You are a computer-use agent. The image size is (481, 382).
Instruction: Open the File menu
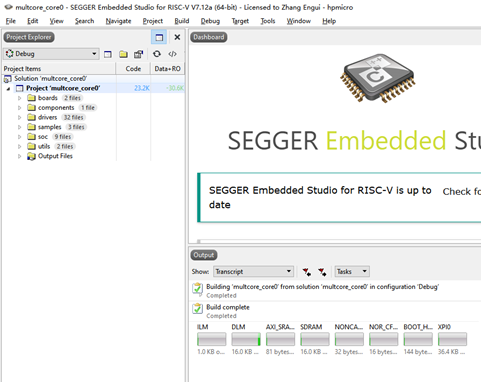tap(11, 21)
